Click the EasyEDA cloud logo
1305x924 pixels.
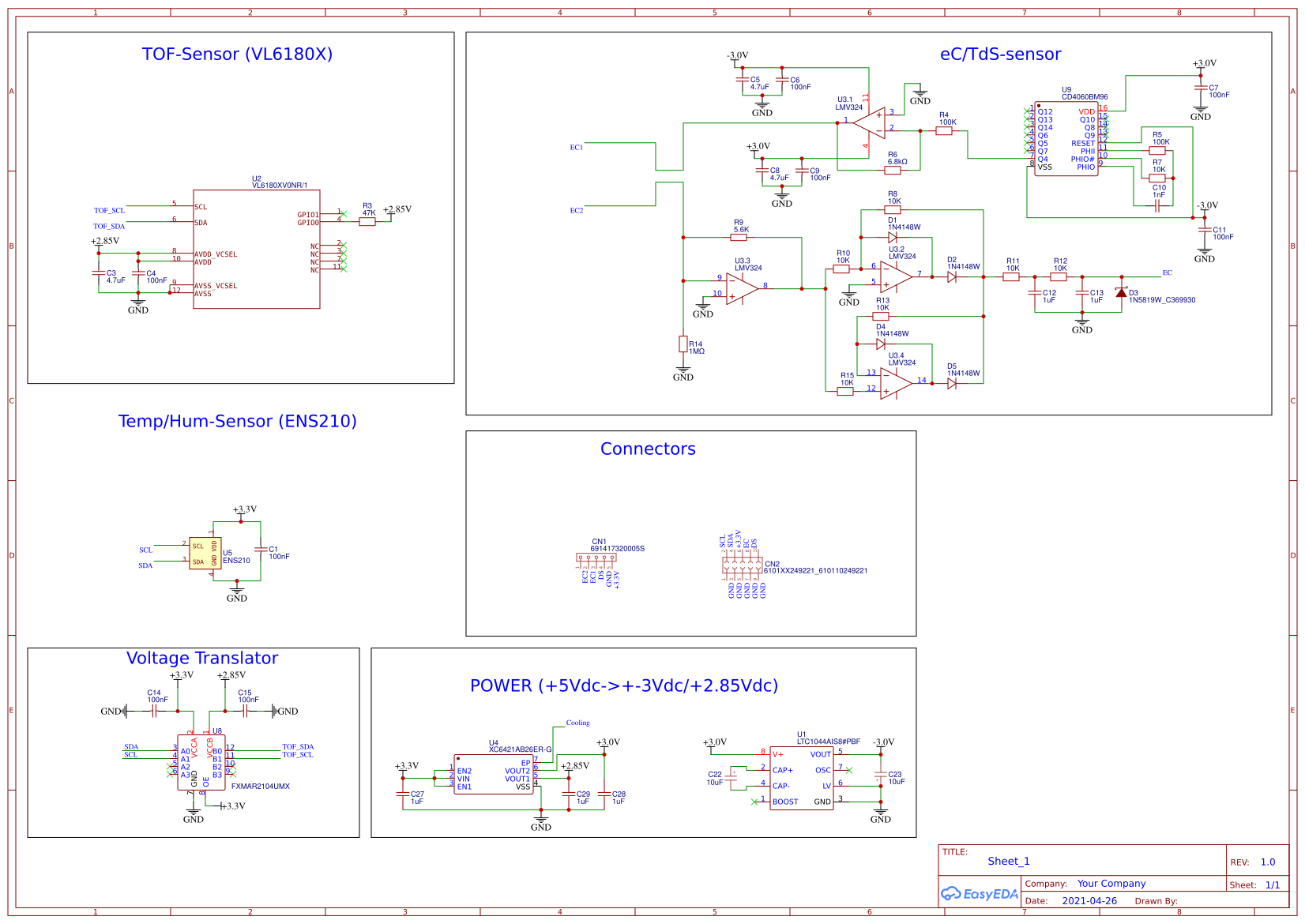pos(954,893)
